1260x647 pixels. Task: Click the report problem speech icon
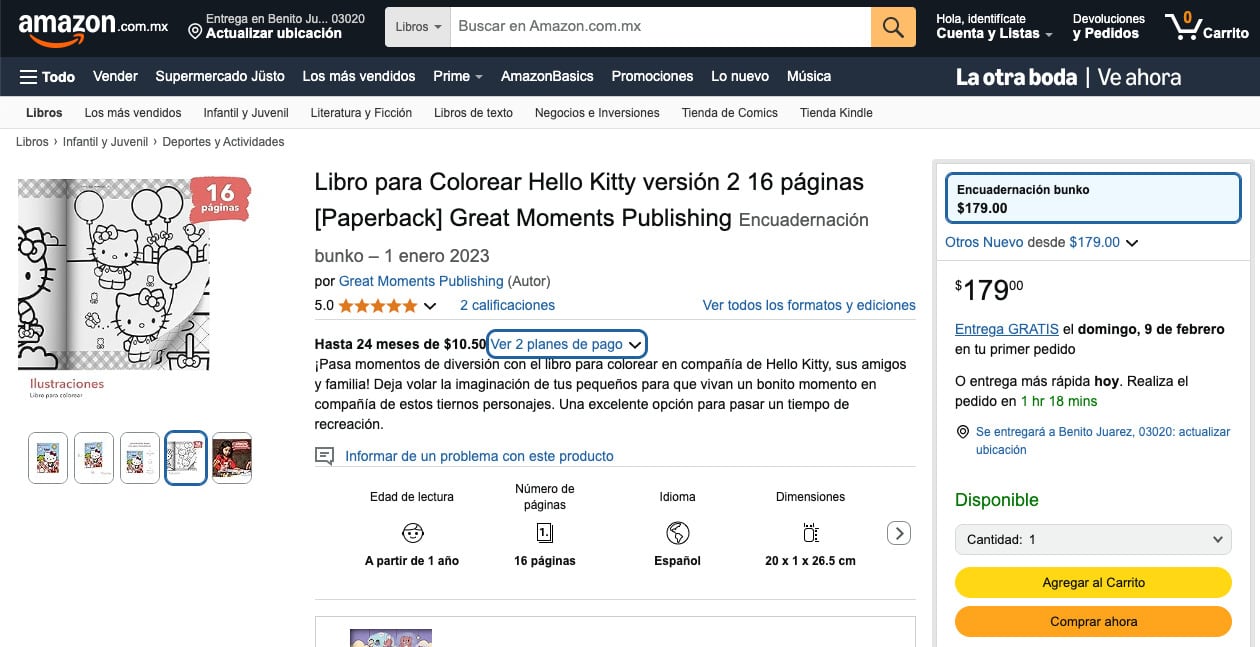pos(324,456)
